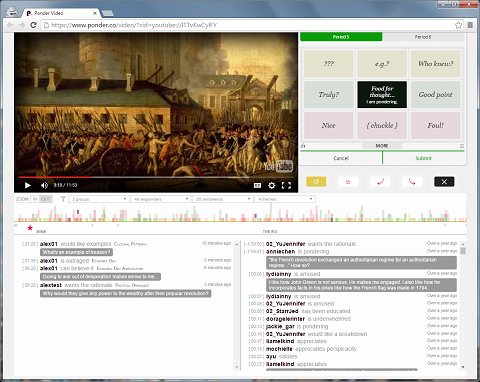Enter fullscreen video mode
The height and width of the screenshot is (382, 480).
point(286,185)
